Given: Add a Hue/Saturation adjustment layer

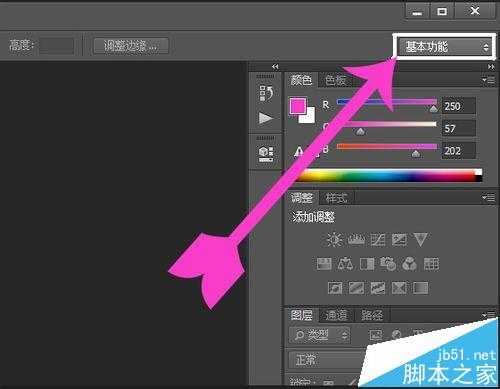Looking at the screenshot, I should (324, 264).
